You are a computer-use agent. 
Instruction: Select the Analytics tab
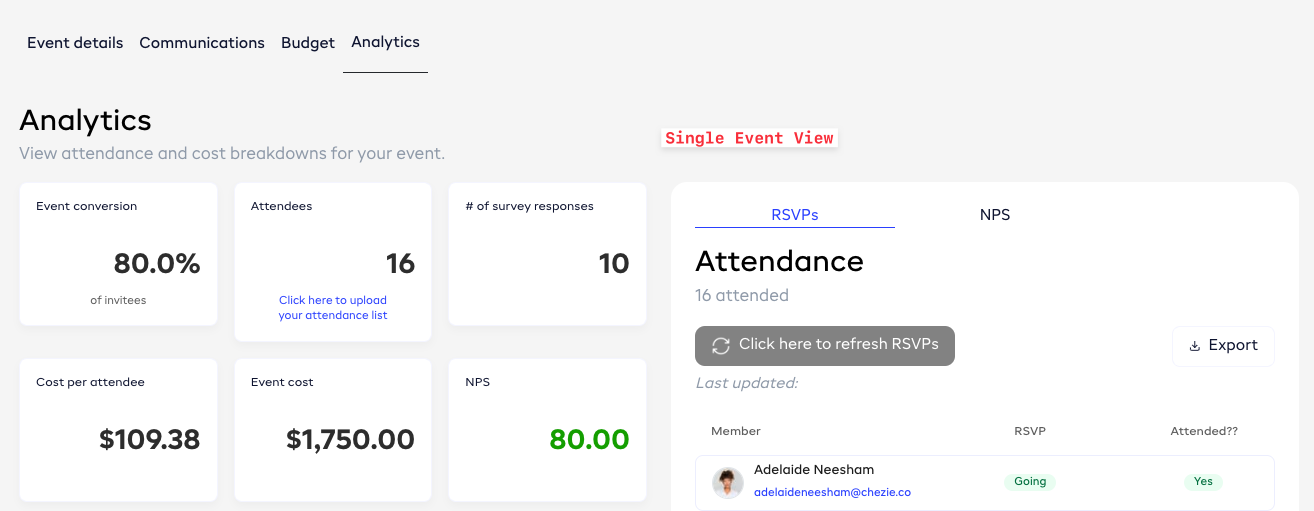point(385,42)
